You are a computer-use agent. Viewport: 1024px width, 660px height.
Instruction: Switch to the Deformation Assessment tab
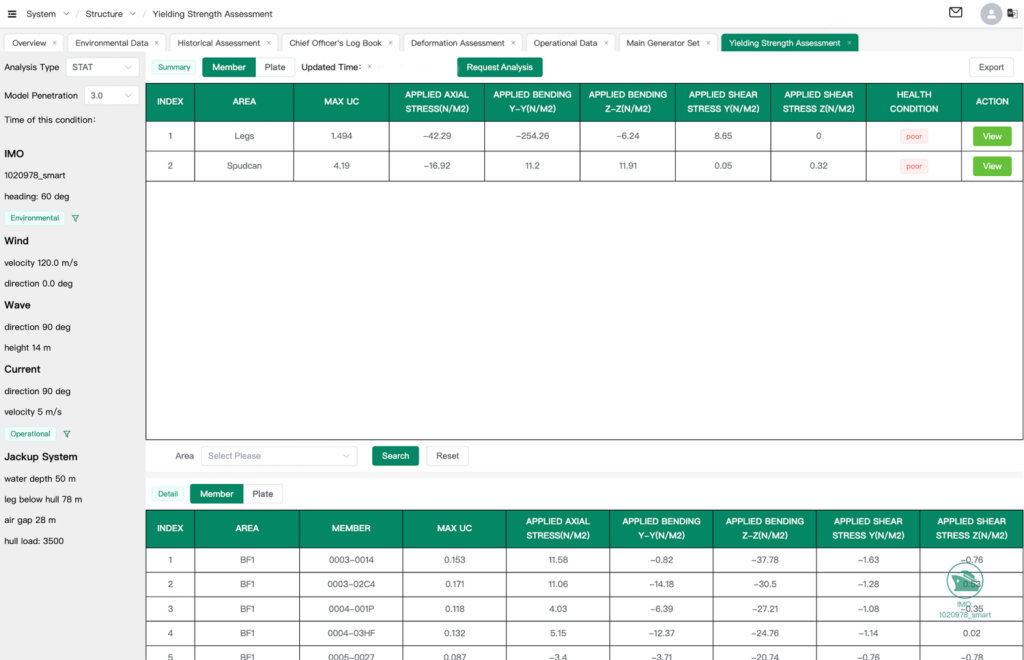pos(460,43)
